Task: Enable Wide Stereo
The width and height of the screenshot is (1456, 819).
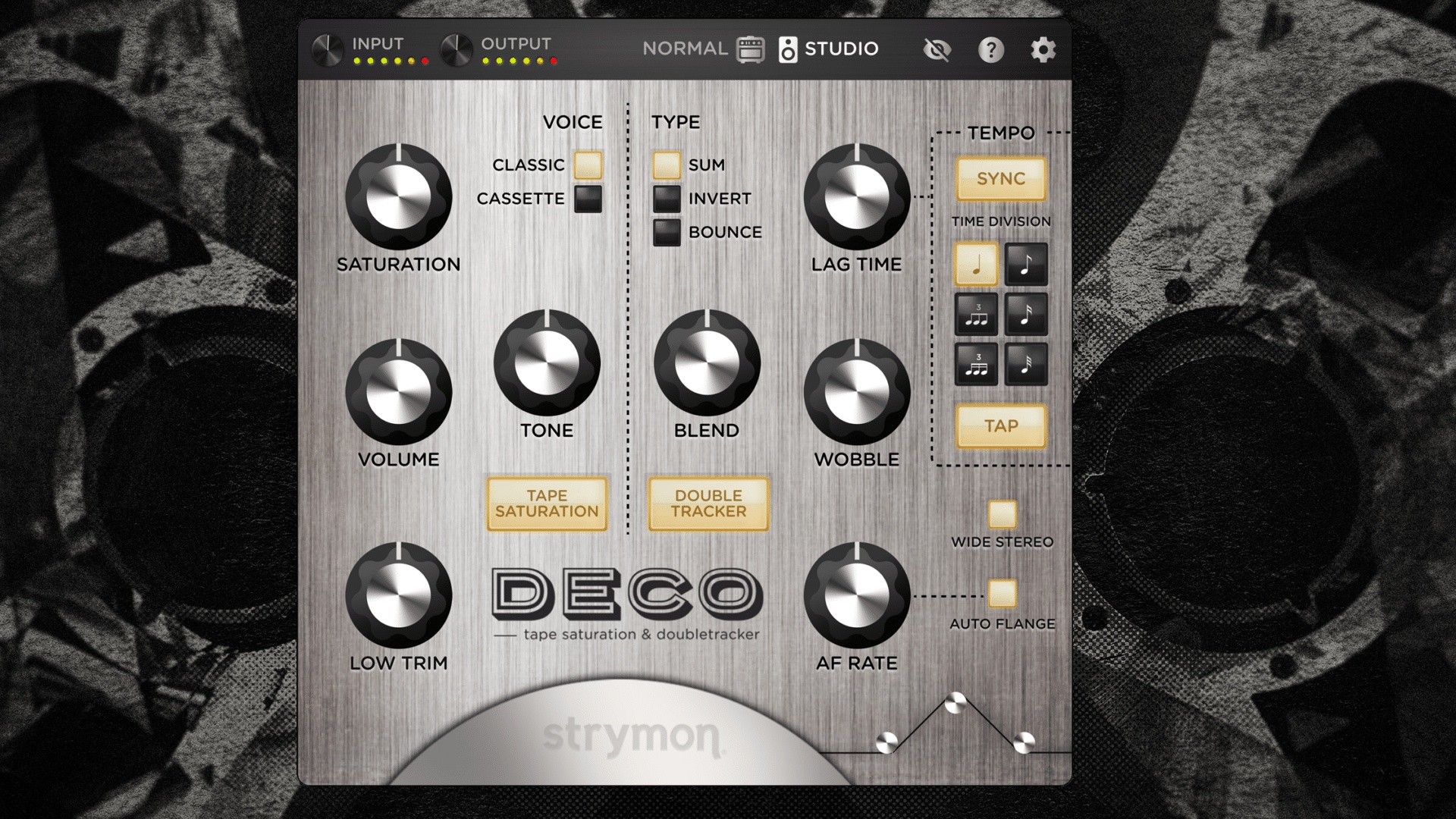Action: (x=1003, y=513)
